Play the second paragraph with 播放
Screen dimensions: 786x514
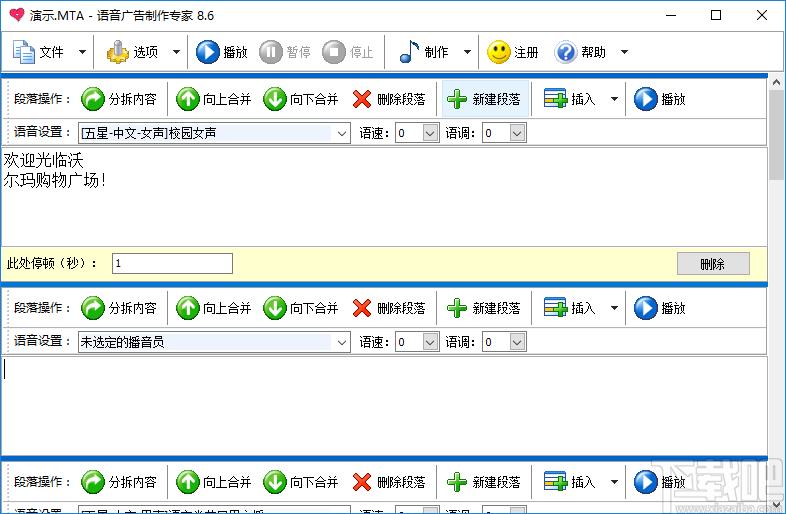click(660, 308)
